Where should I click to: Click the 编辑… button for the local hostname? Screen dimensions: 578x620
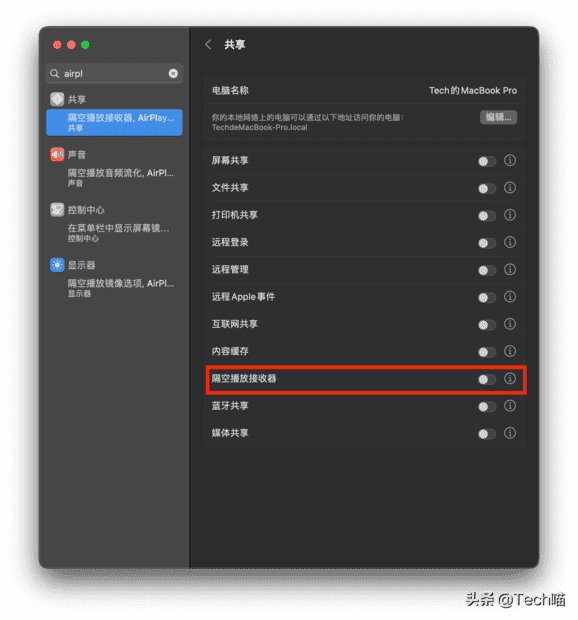click(498, 117)
